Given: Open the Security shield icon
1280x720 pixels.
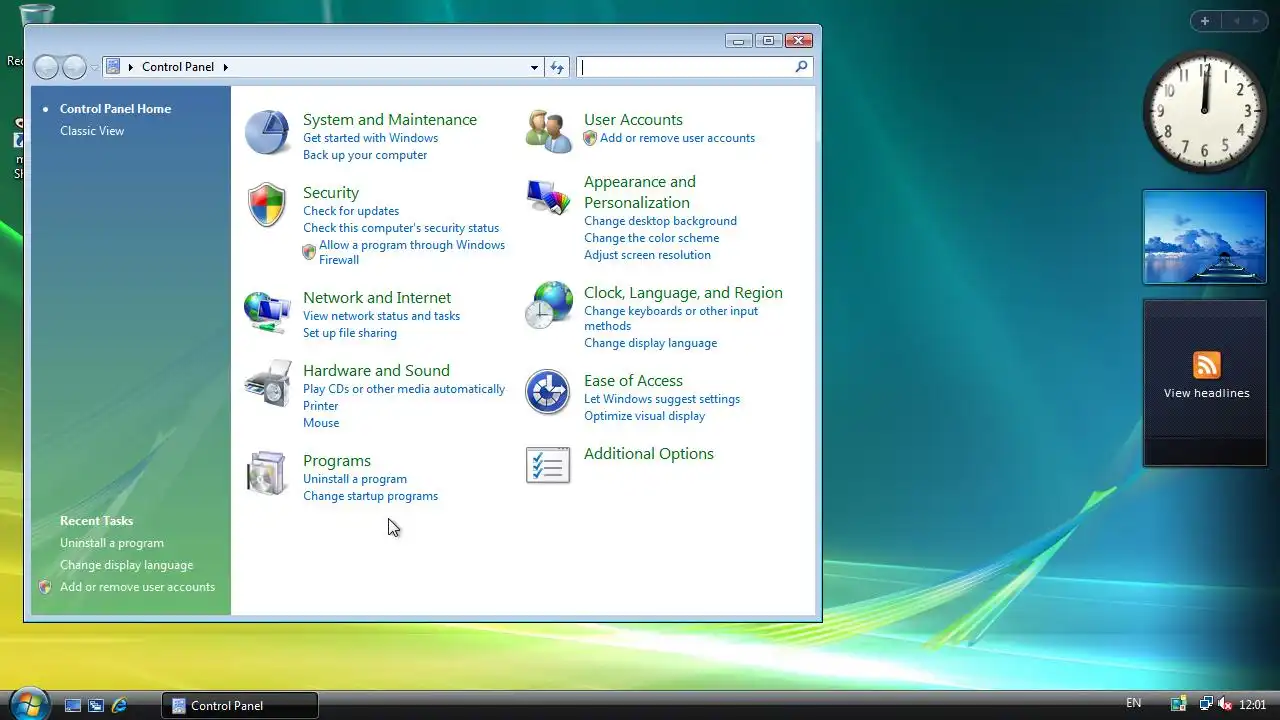Looking at the screenshot, I should 267,205.
